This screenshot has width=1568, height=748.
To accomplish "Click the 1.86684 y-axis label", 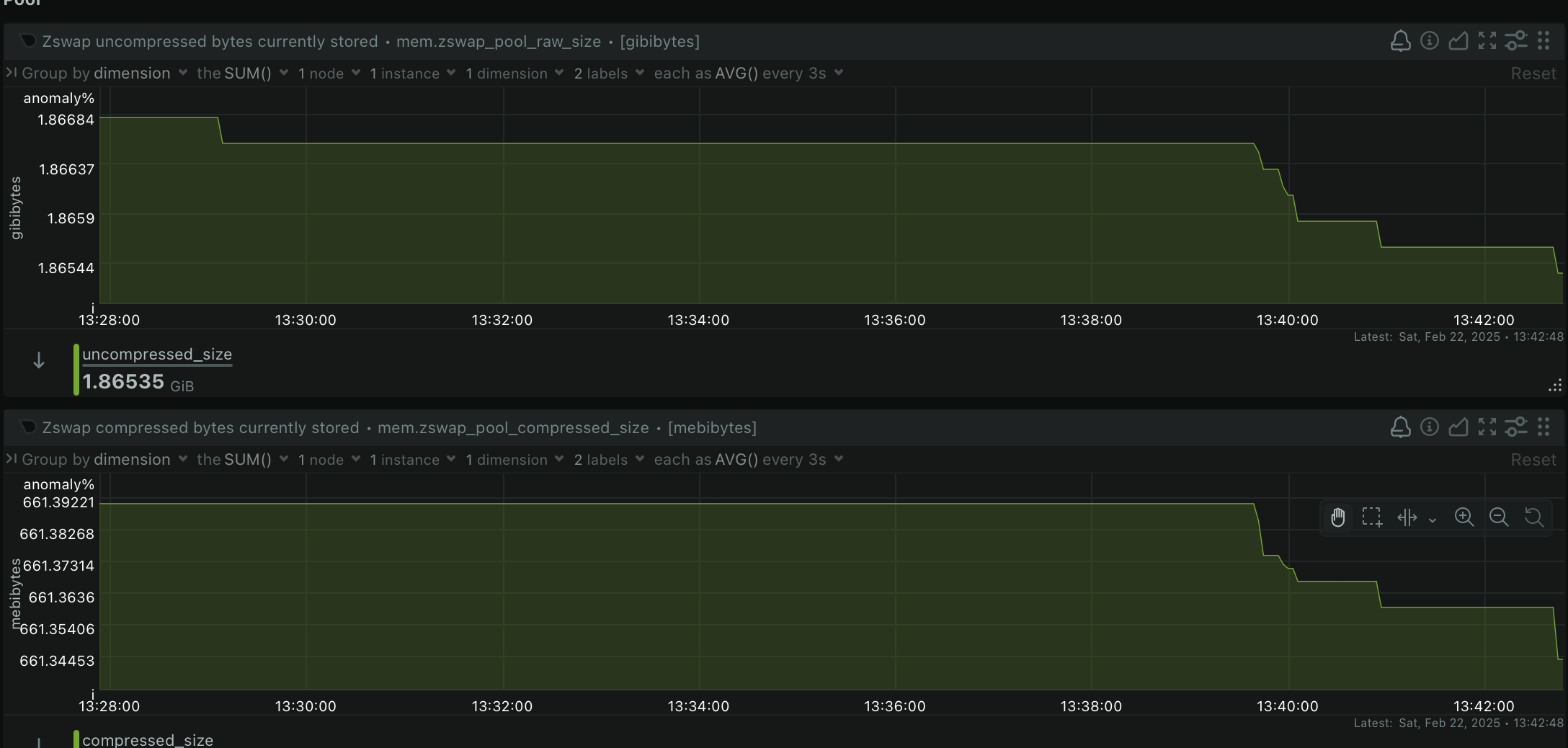I will pyautogui.click(x=66, y=120).
